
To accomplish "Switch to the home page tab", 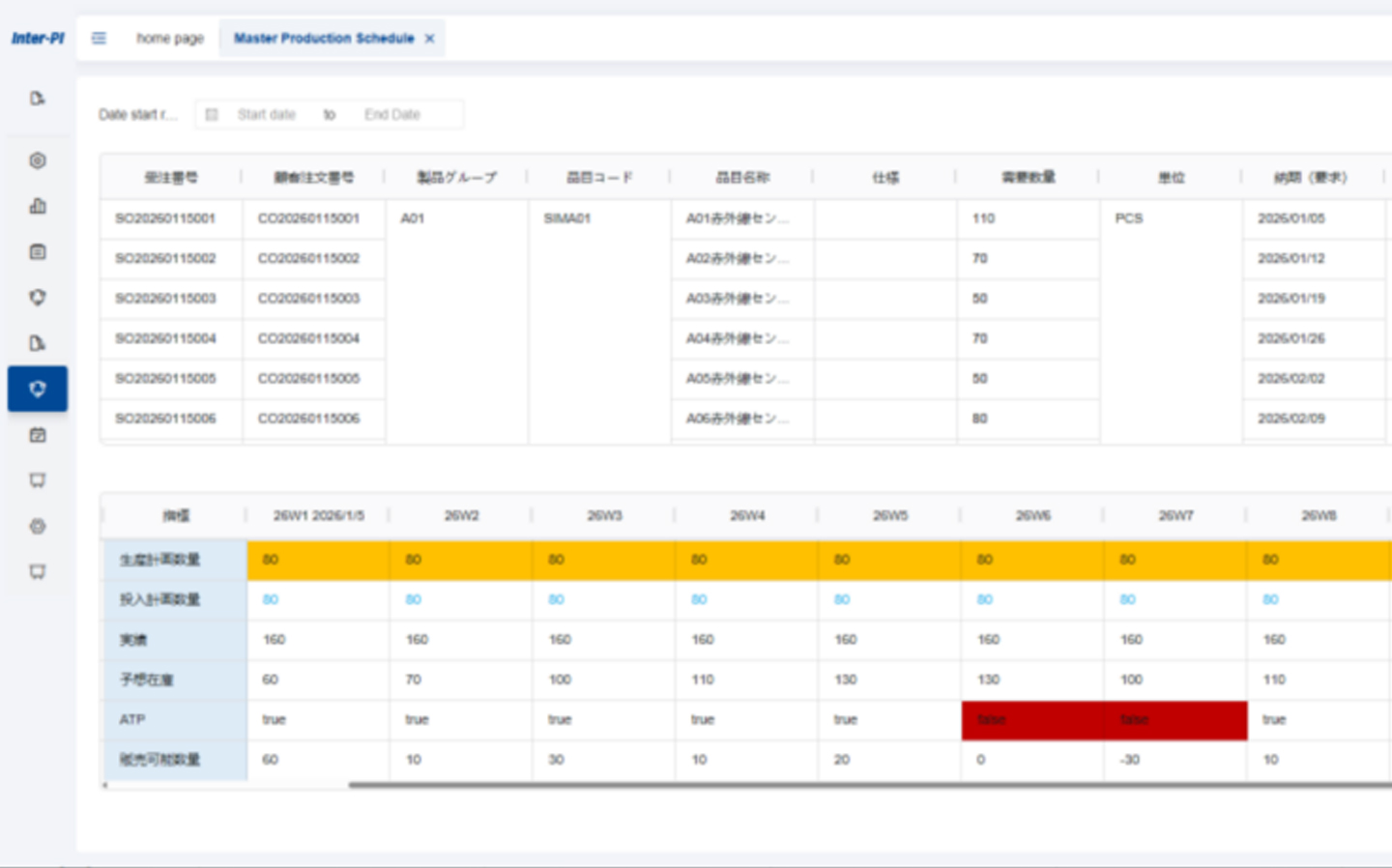I will [x=170, y=39].
